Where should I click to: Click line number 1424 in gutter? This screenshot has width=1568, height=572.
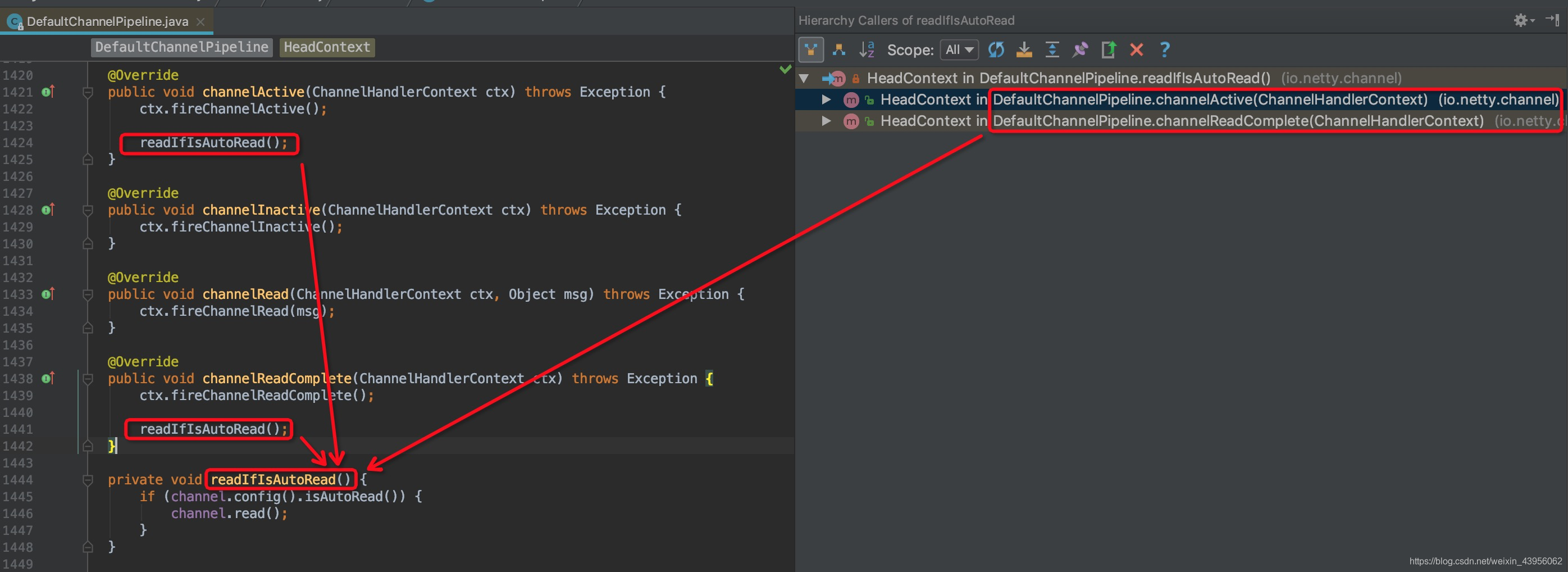pyautogui.click(x=17, y=143)
